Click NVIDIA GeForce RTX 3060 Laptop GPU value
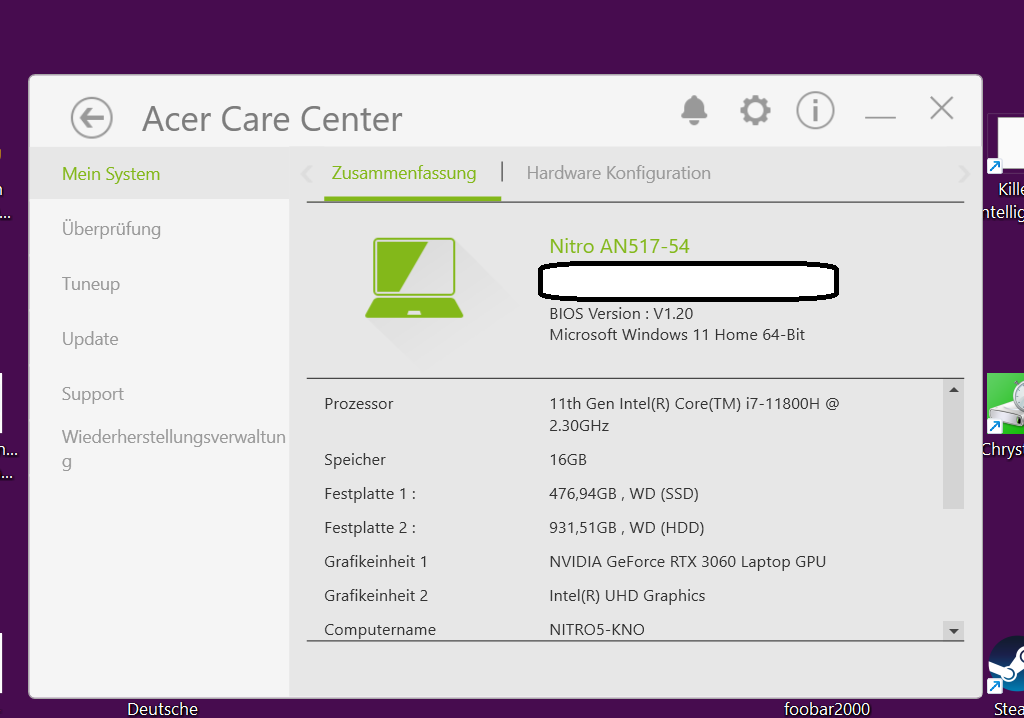 coord(687,562)
